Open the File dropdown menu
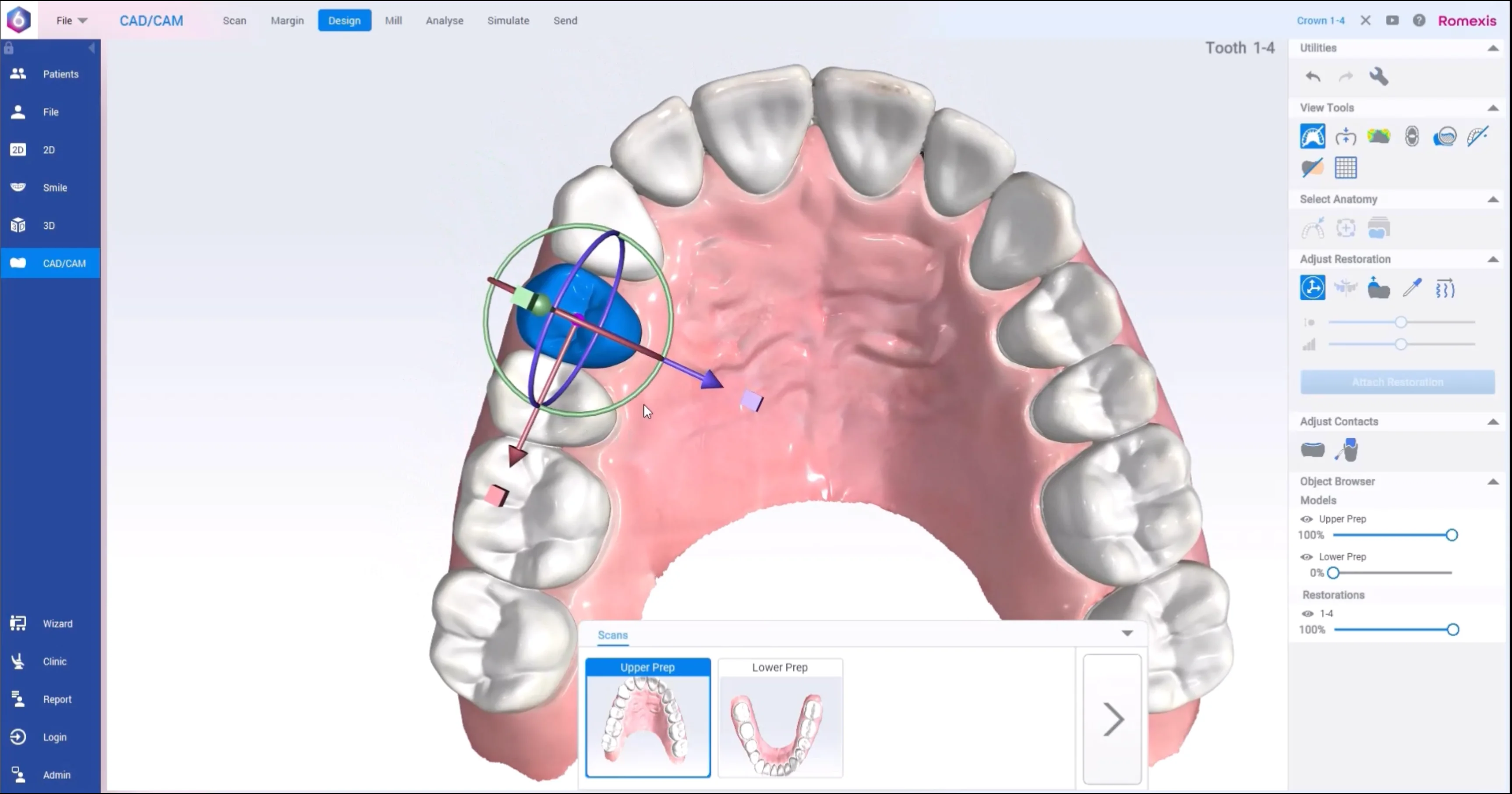1512x794 pixels. pos(70,20)
